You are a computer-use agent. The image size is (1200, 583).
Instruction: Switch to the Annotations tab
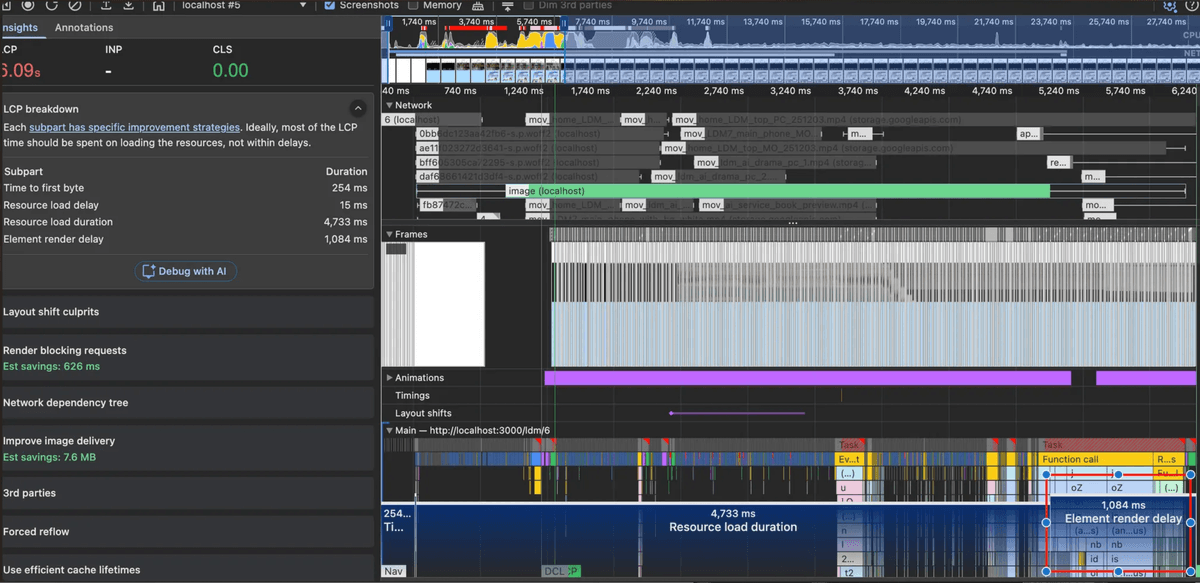point(84,28)
